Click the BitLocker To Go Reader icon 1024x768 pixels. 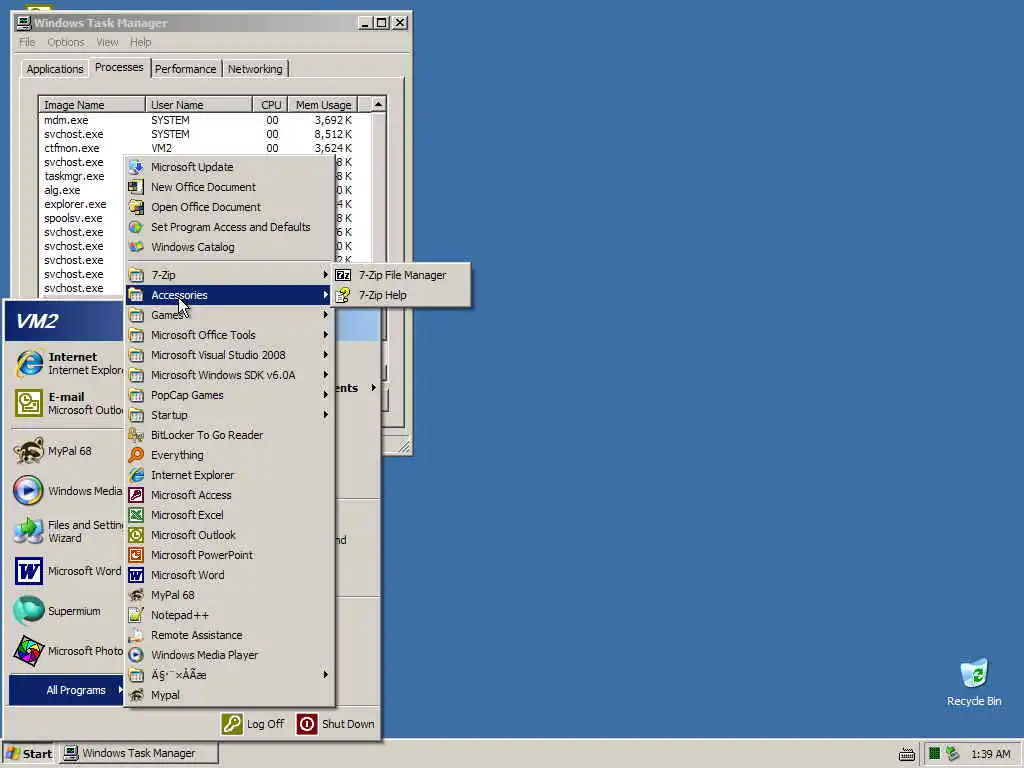coord(136,435)
